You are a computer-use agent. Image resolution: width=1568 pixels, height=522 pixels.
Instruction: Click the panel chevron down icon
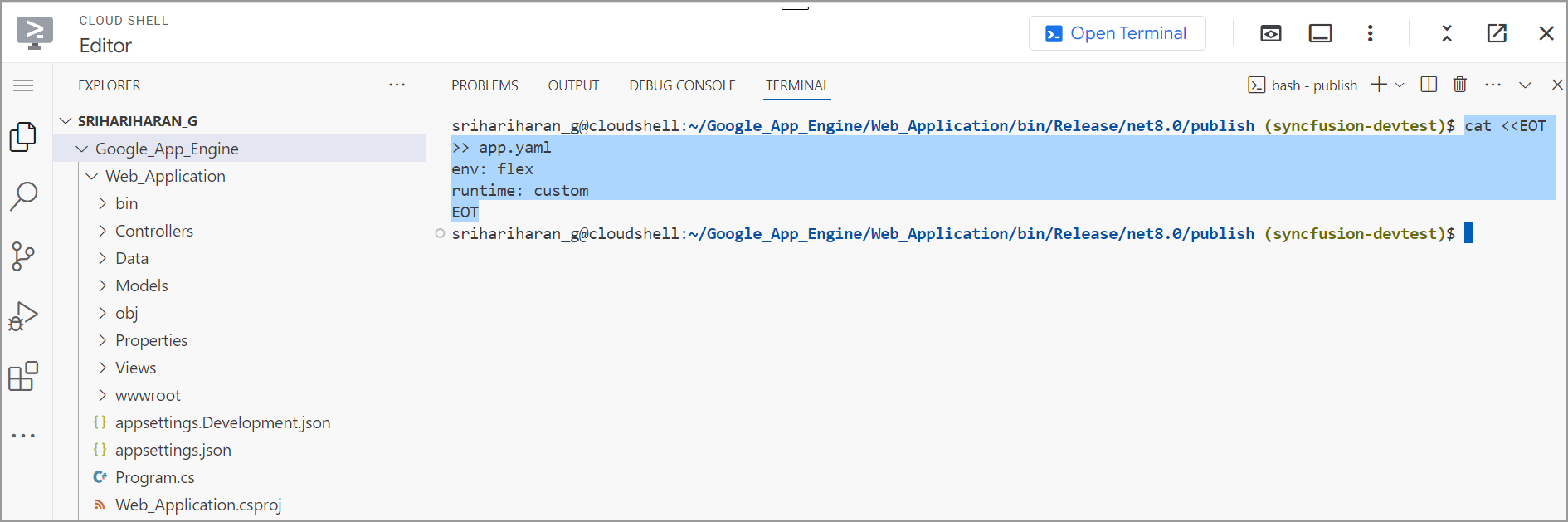pyautogui.click(x=1525, y=85)
